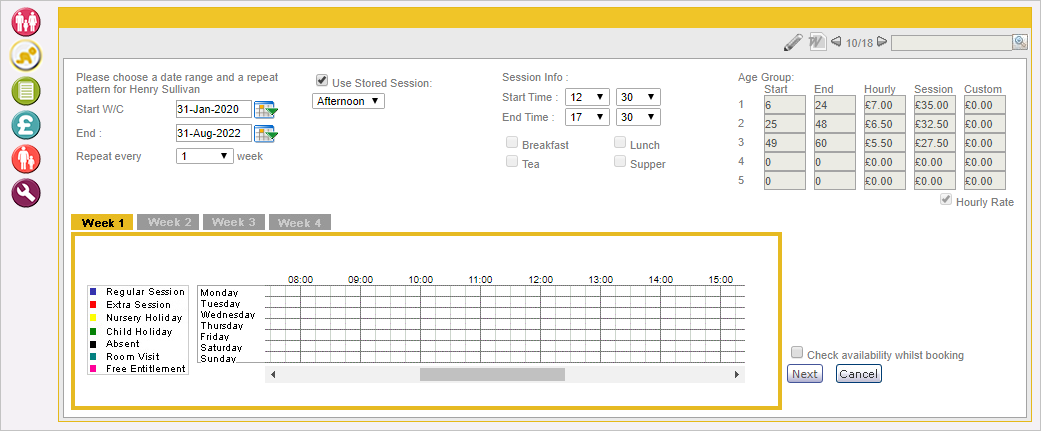Click age group 2 Start 25 field
This screenshot has height=431, width=1041.
785,124
